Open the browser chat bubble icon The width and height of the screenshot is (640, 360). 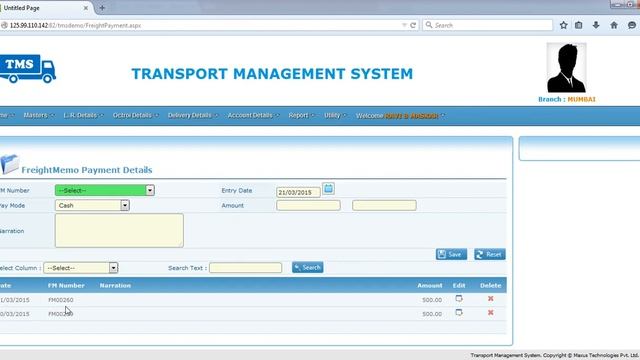[632, 25]
